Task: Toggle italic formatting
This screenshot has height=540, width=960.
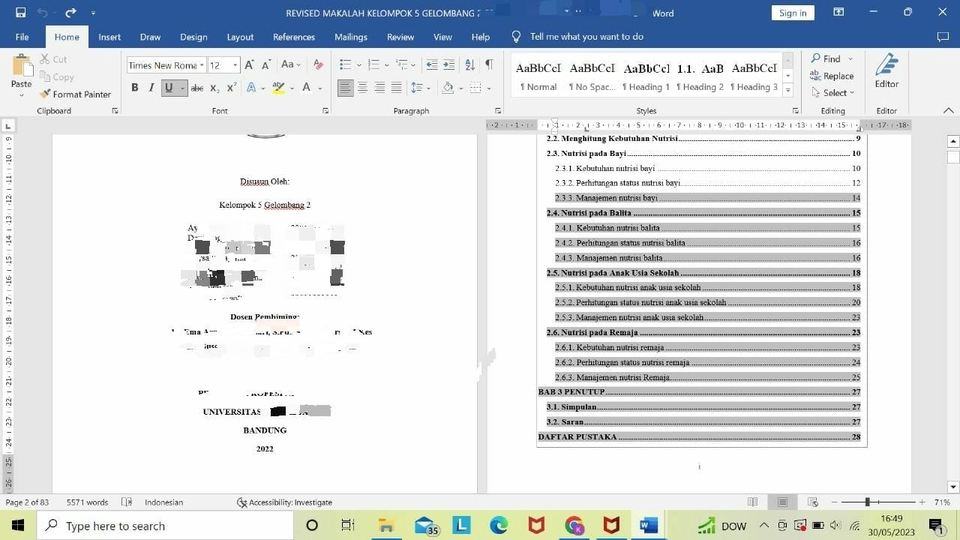Action: 151,88
